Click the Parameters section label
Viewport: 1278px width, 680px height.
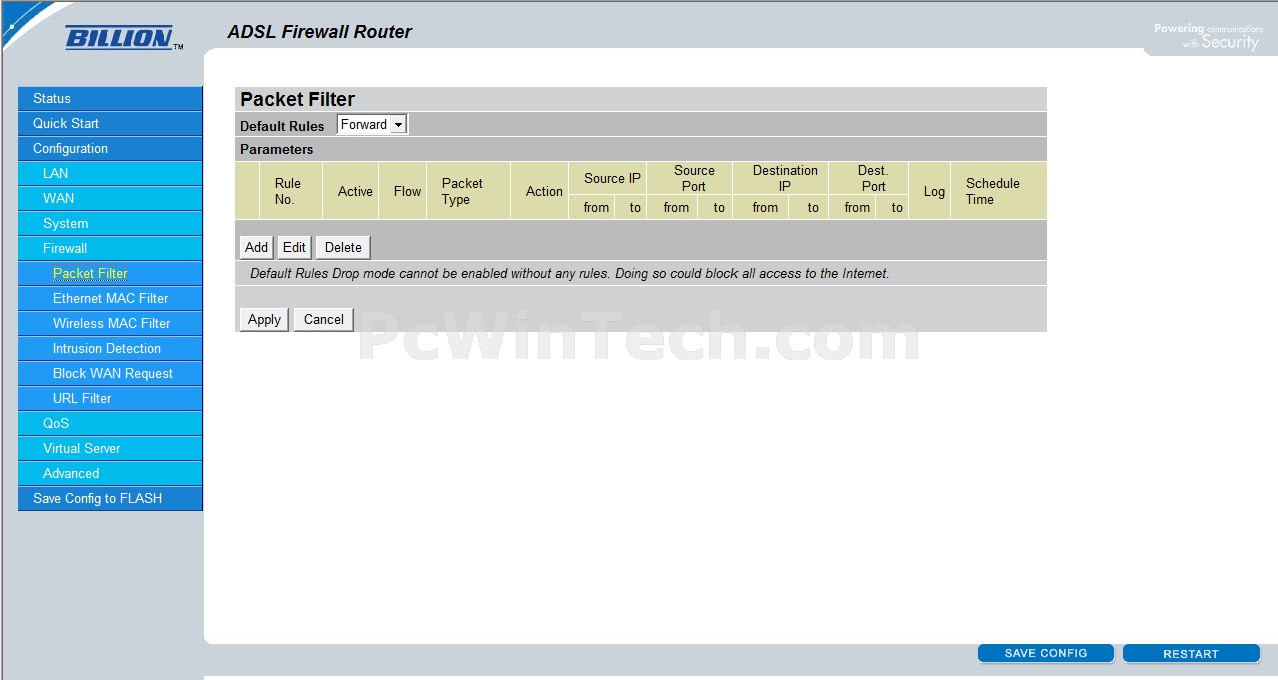point(277,149)
